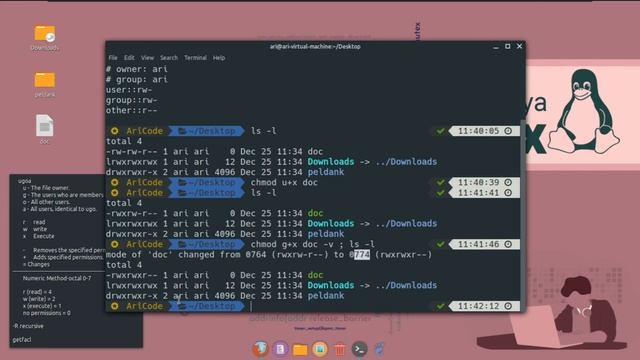Open the Help menu in terminal

pyautogui.click(x=219, y=58)
